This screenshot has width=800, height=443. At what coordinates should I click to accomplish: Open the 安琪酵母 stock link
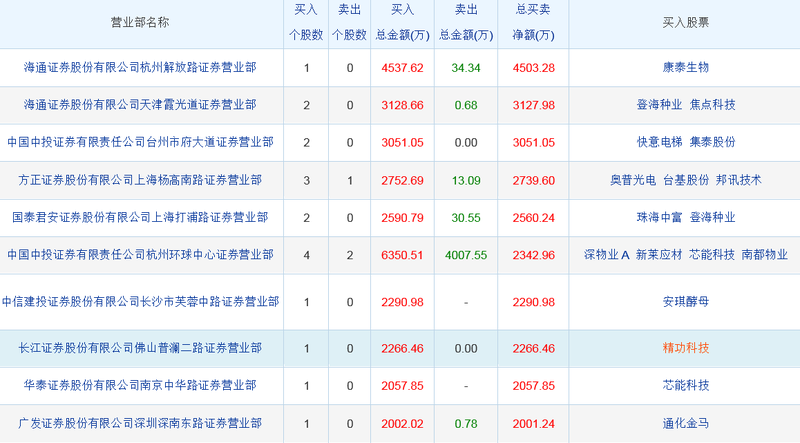[686, 301]
